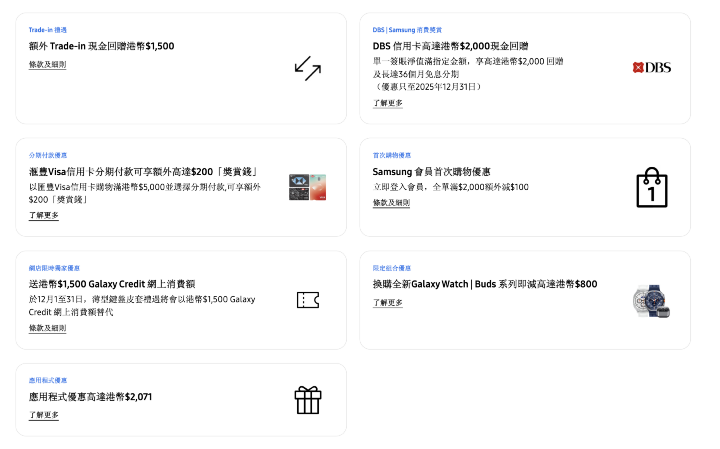Click the Galaxy Watch and Buds product image
720x449 pixels.
(651, 300)
